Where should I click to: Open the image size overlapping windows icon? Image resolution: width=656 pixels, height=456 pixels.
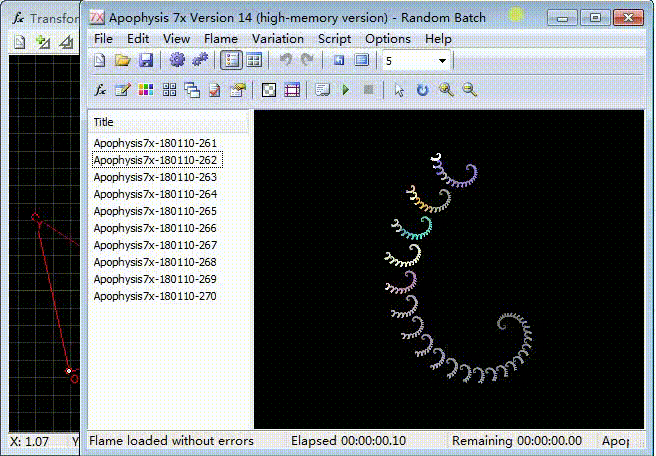click(192, 90)
